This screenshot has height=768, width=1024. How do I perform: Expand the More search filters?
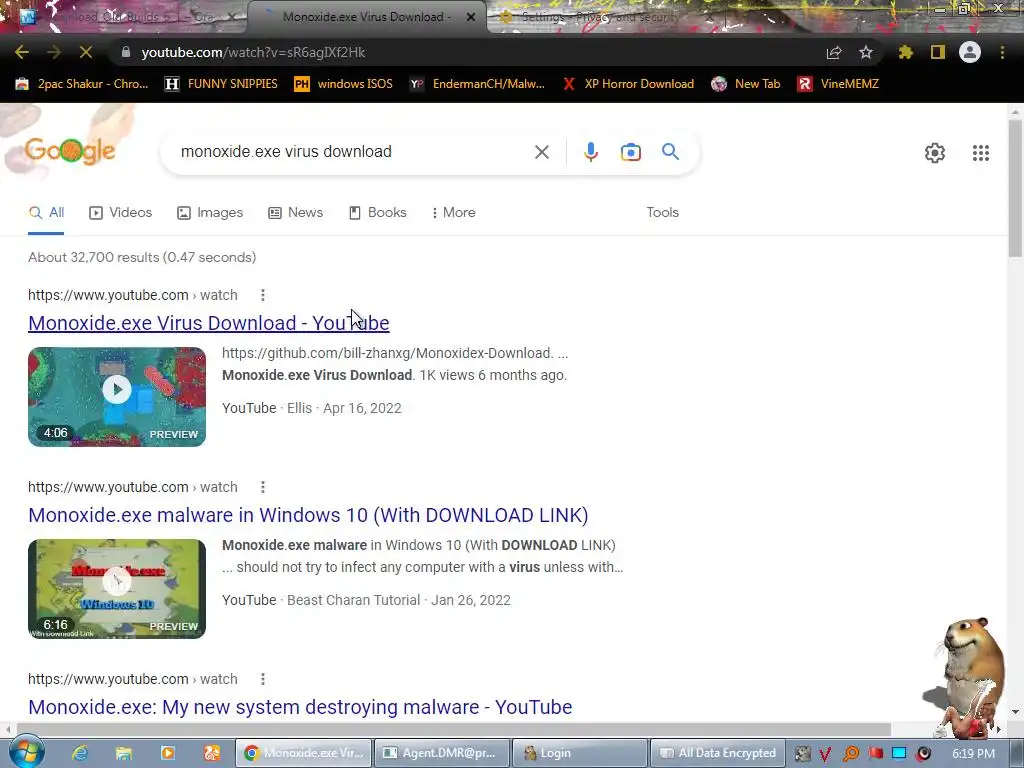tap(454, 212)
